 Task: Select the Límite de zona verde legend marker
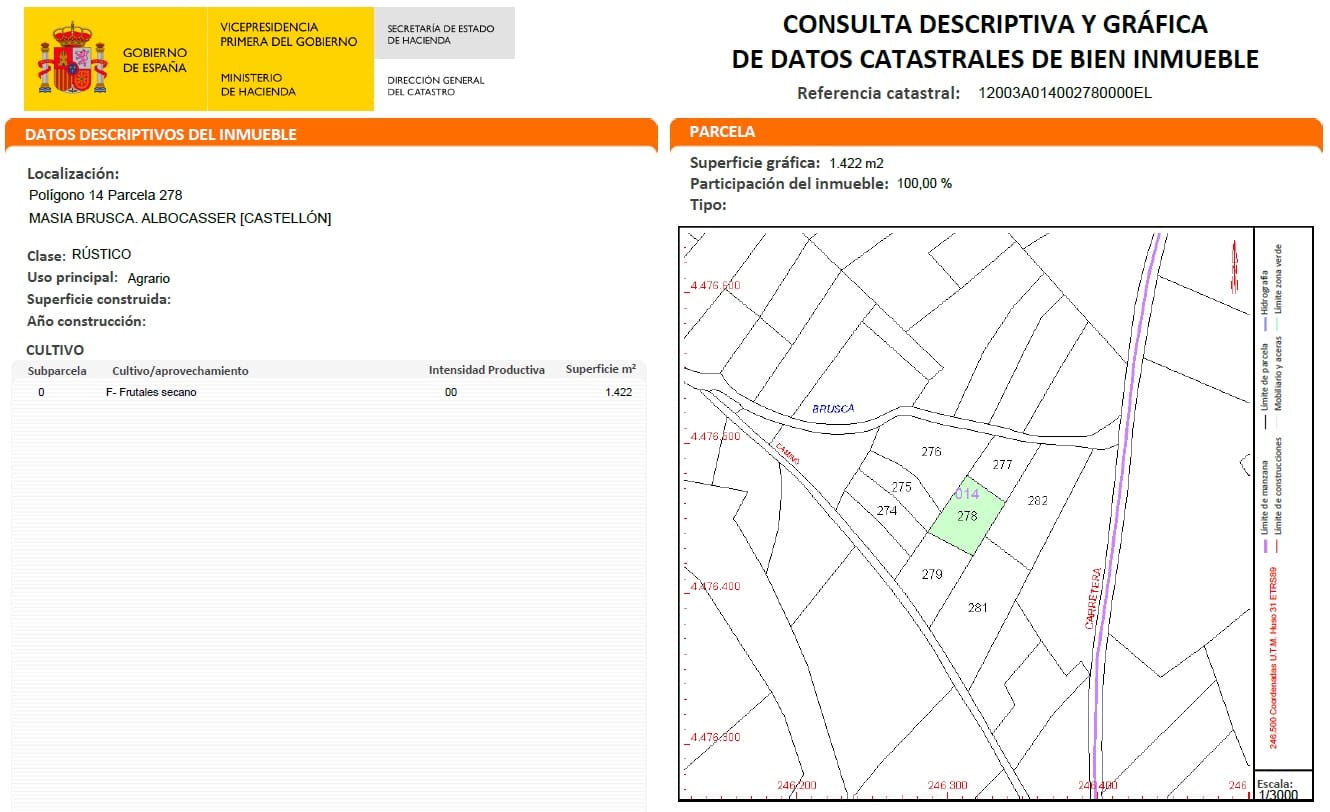tap(1277, 324)
